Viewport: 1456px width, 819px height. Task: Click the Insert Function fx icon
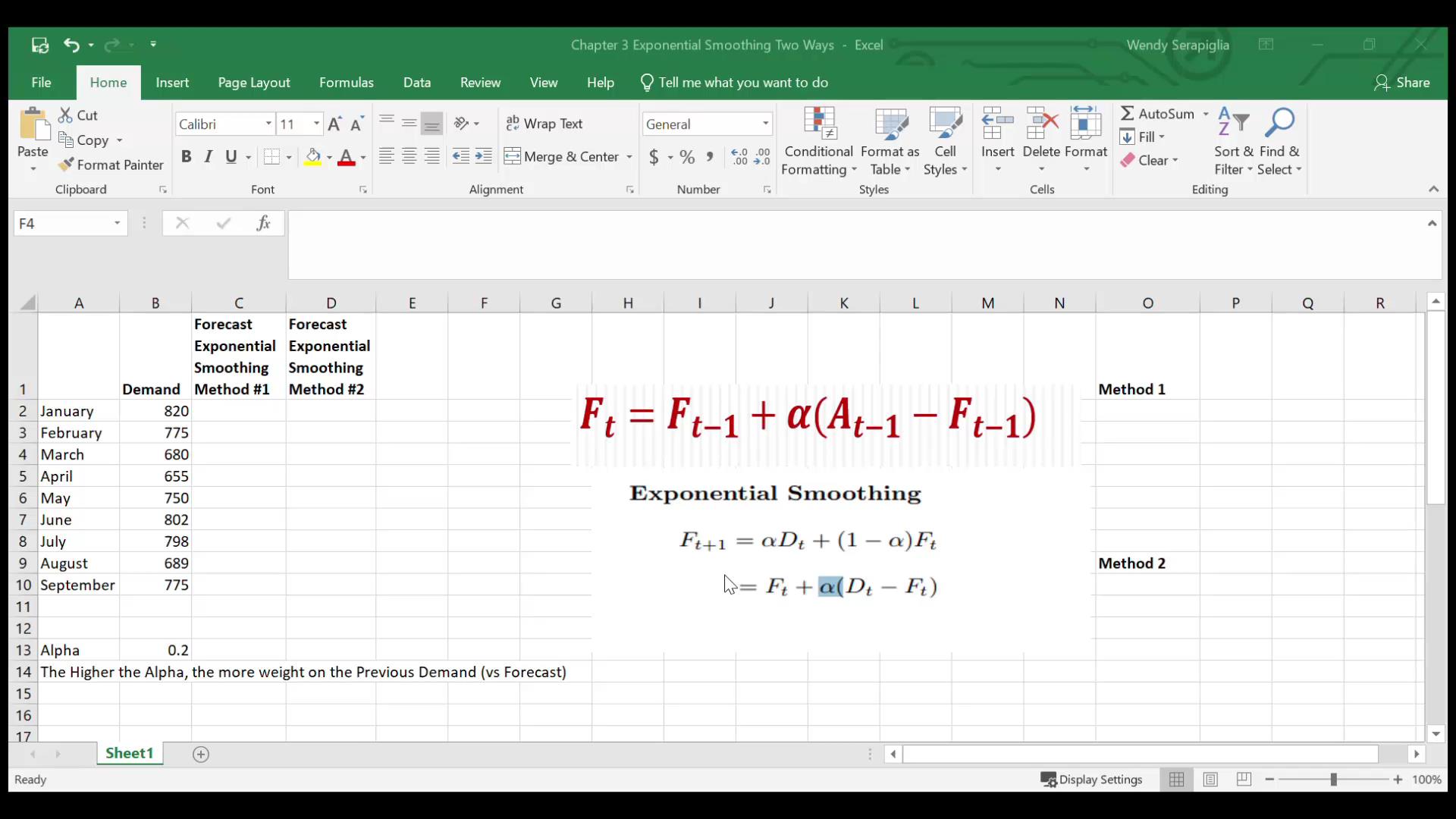(x=263, y=223)
